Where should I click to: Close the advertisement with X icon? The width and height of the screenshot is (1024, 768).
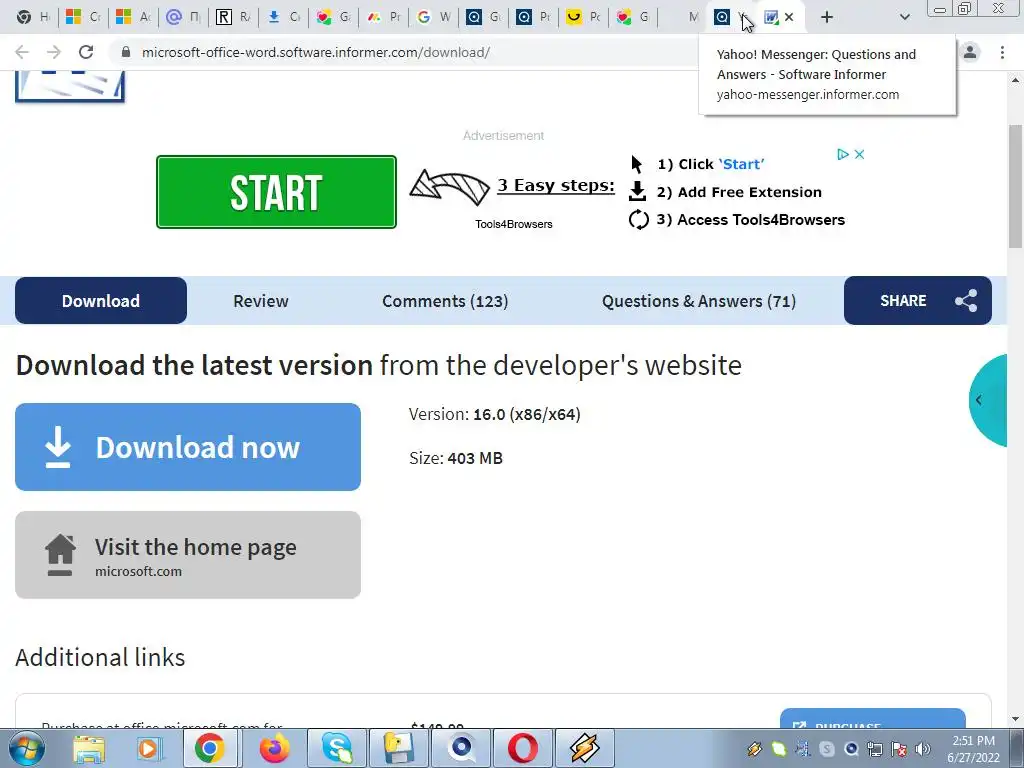[x=859, y=154]
